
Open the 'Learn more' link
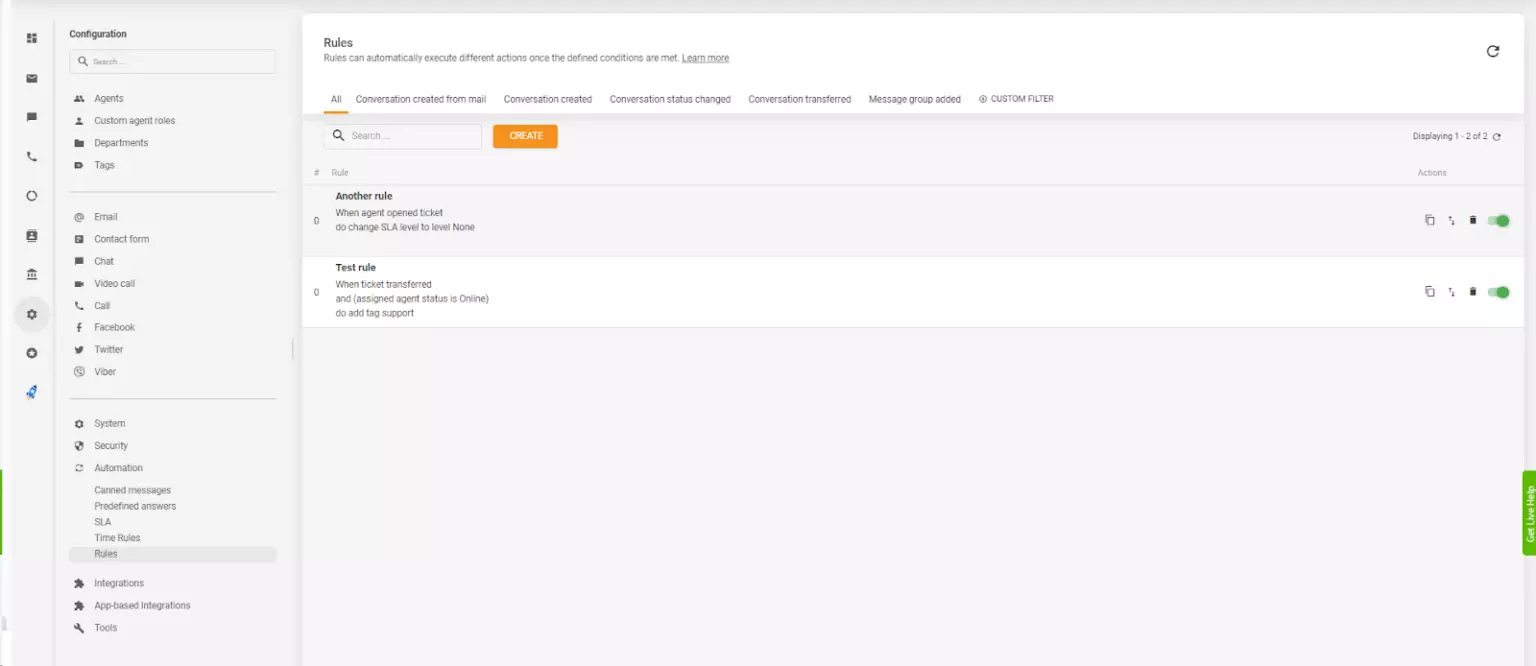point(705,58)
